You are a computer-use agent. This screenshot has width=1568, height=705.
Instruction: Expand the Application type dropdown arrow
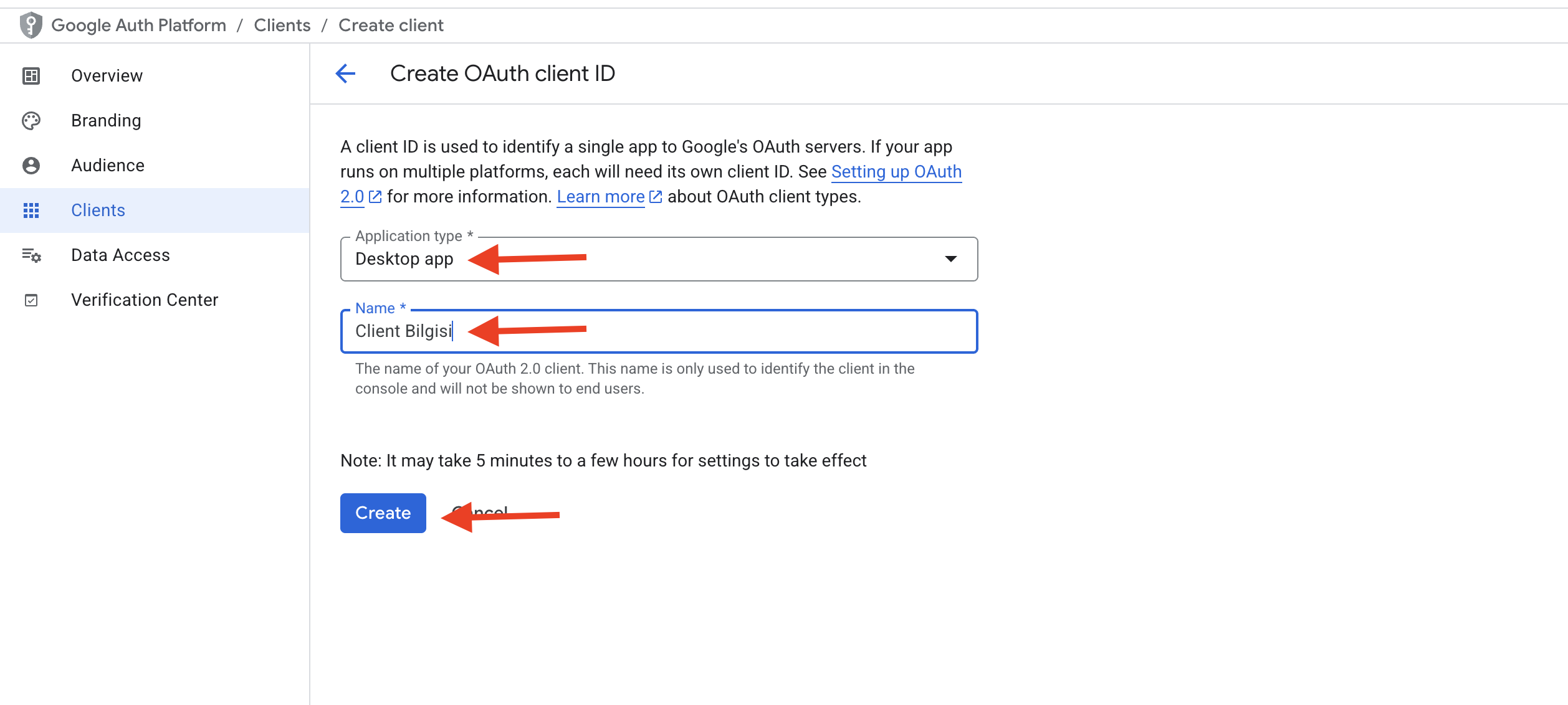tap(950, 259)
